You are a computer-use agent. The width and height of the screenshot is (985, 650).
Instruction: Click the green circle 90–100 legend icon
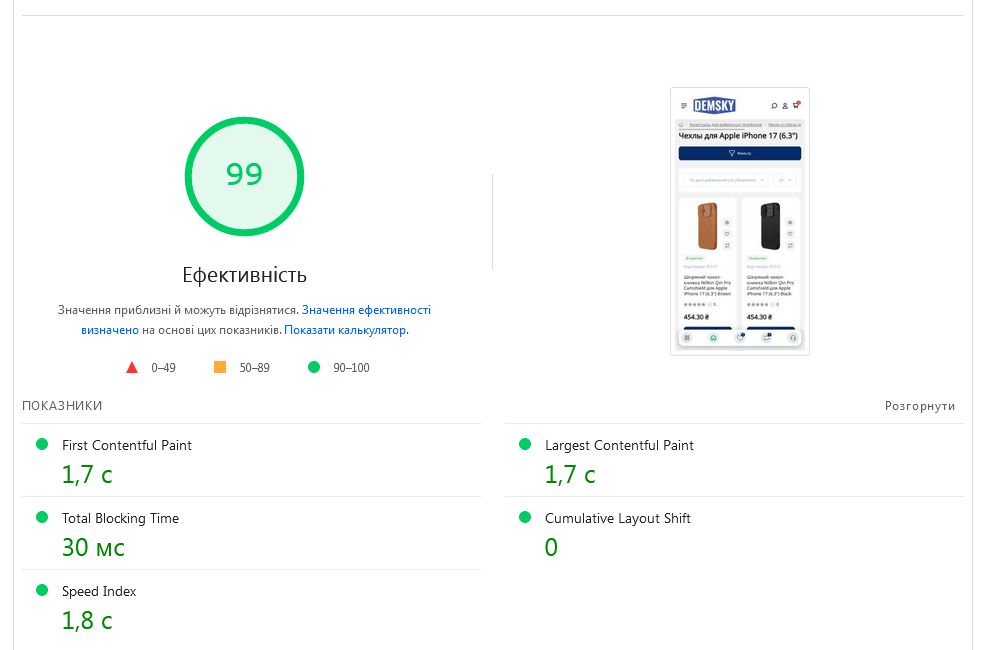314,367
